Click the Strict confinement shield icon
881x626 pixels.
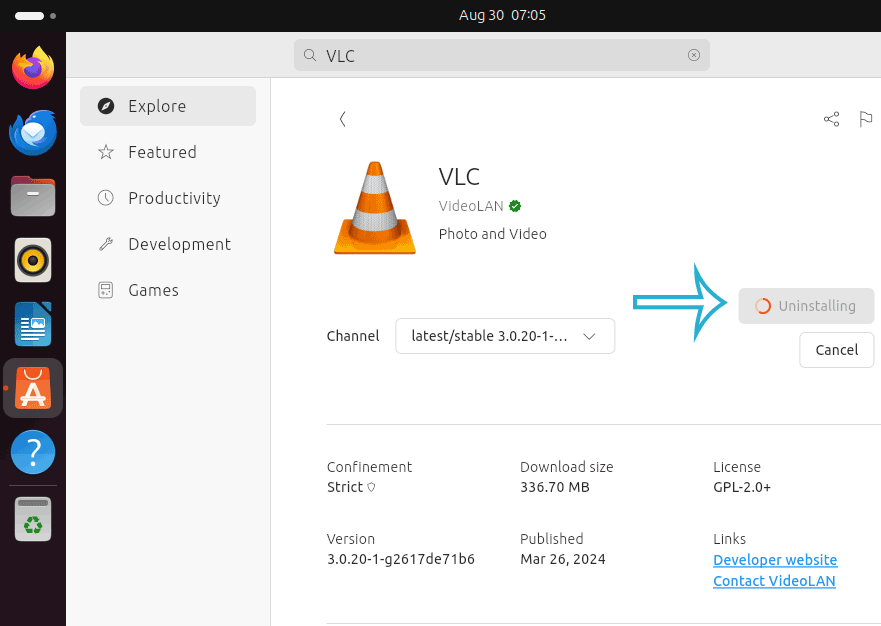[371, 487]
